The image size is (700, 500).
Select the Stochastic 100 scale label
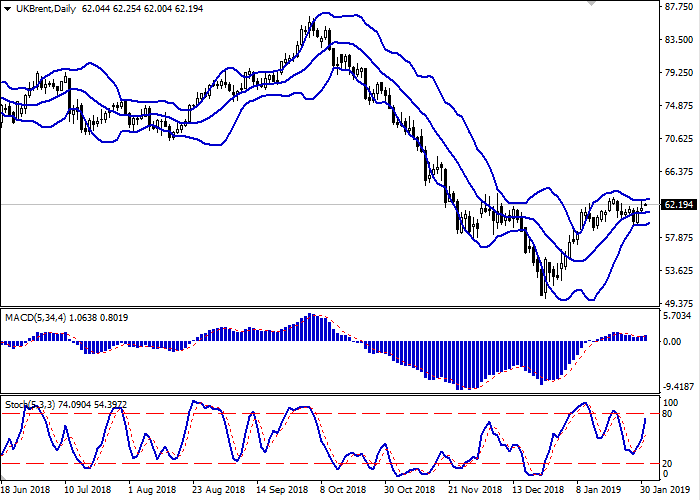pos(671,403)
